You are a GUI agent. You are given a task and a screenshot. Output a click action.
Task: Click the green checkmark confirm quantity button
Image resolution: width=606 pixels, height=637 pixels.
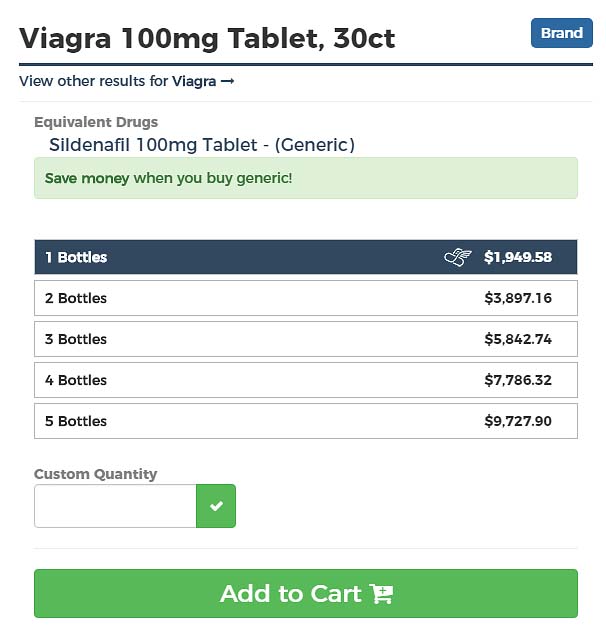tap(216, 506)
